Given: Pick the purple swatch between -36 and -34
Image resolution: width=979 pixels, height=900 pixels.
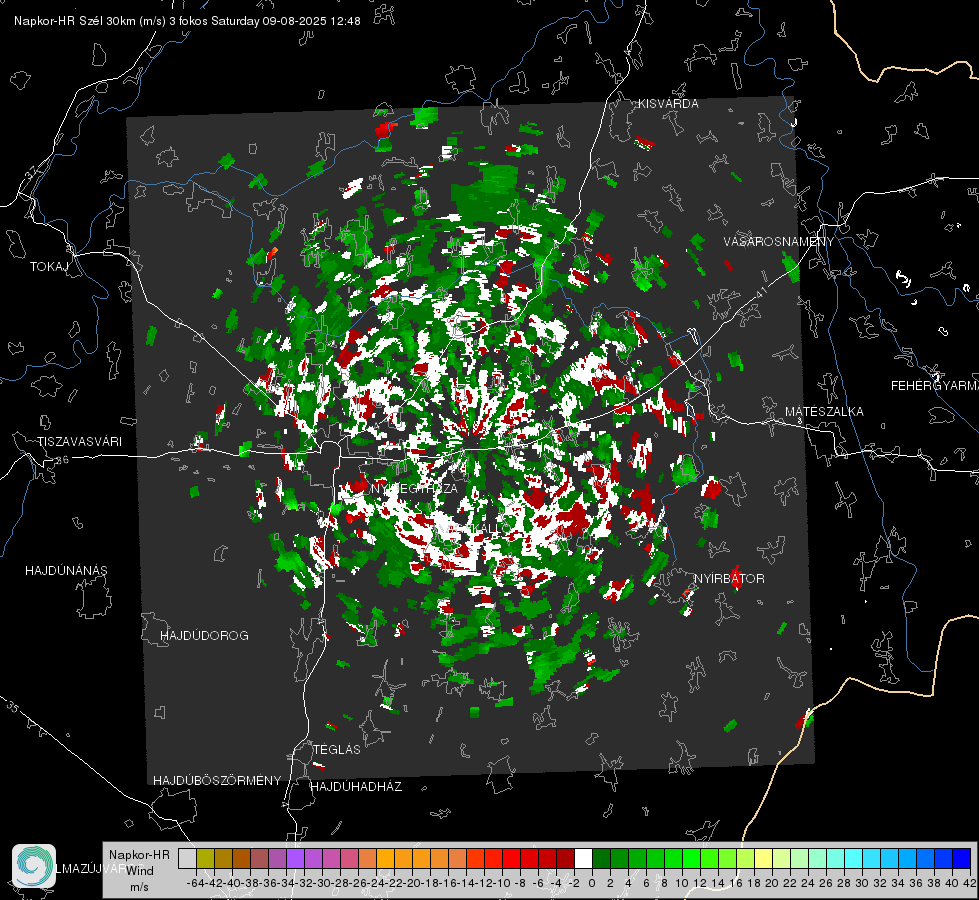Looking at the screenshot, I should 277,858.
